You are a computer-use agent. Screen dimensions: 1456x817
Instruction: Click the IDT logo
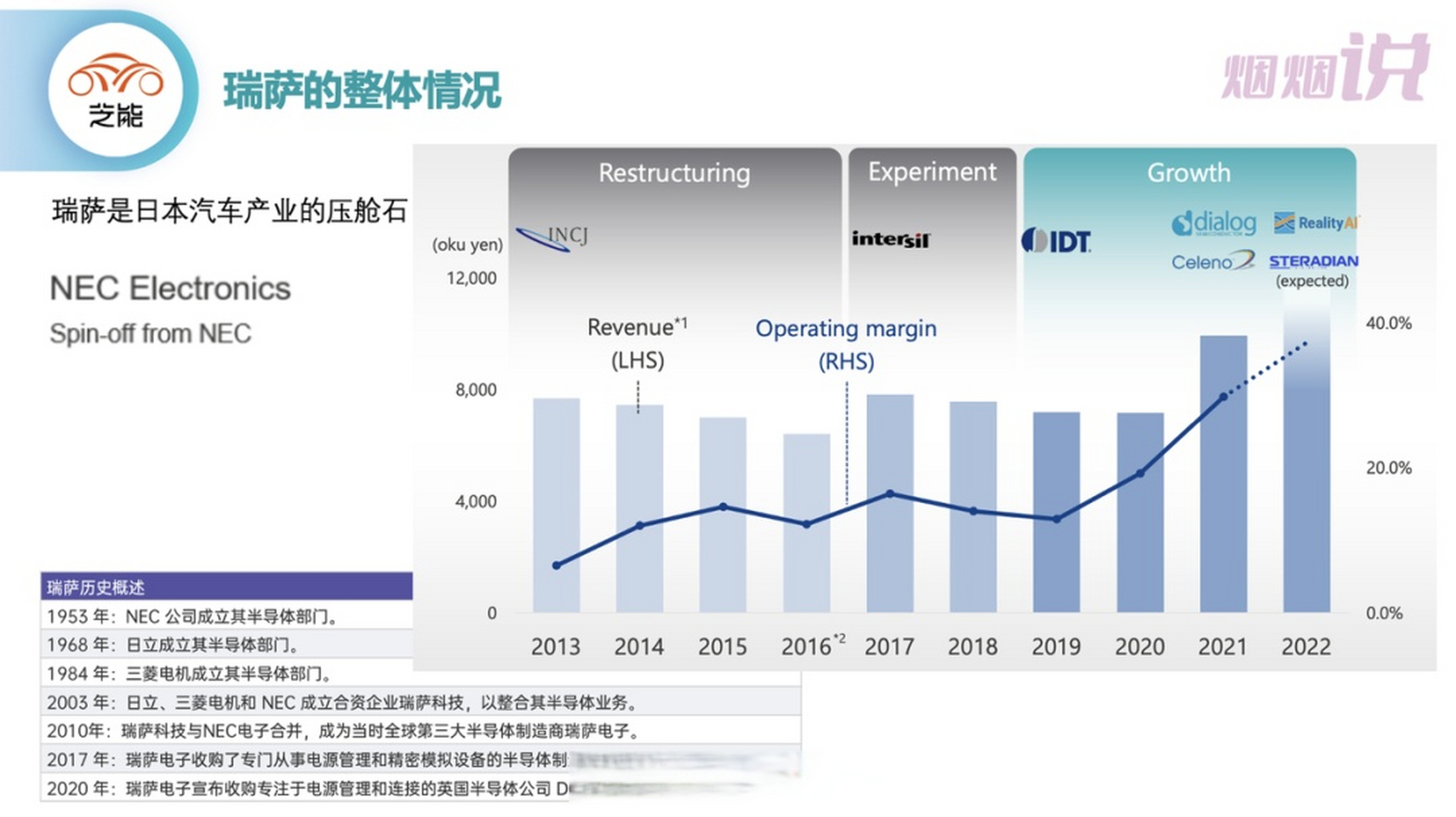point(1056,241)
